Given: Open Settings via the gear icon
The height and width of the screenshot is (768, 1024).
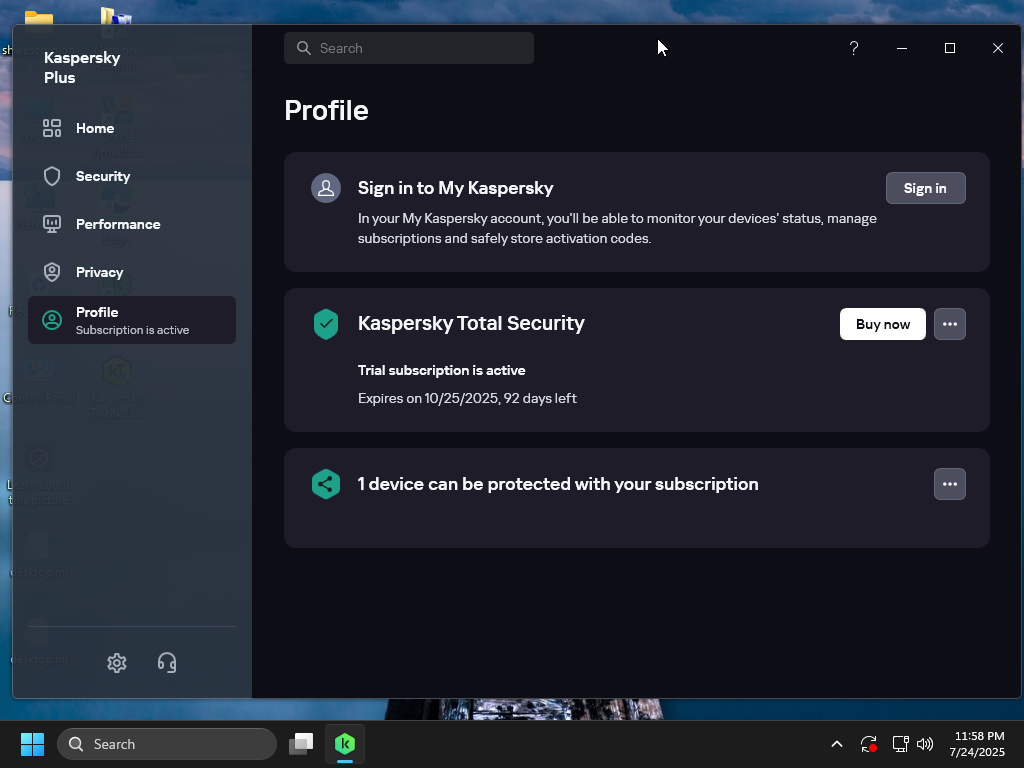Looking at the screenshot, I should (x=117, y=663).
